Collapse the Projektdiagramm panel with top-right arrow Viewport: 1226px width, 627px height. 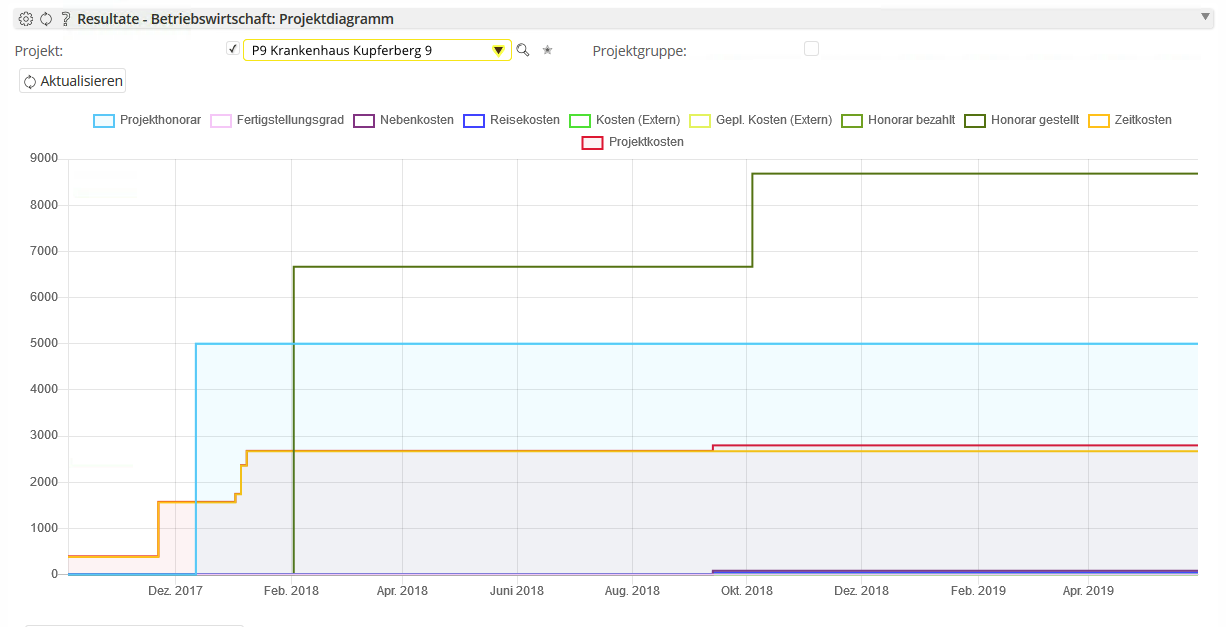[1206, 17]
